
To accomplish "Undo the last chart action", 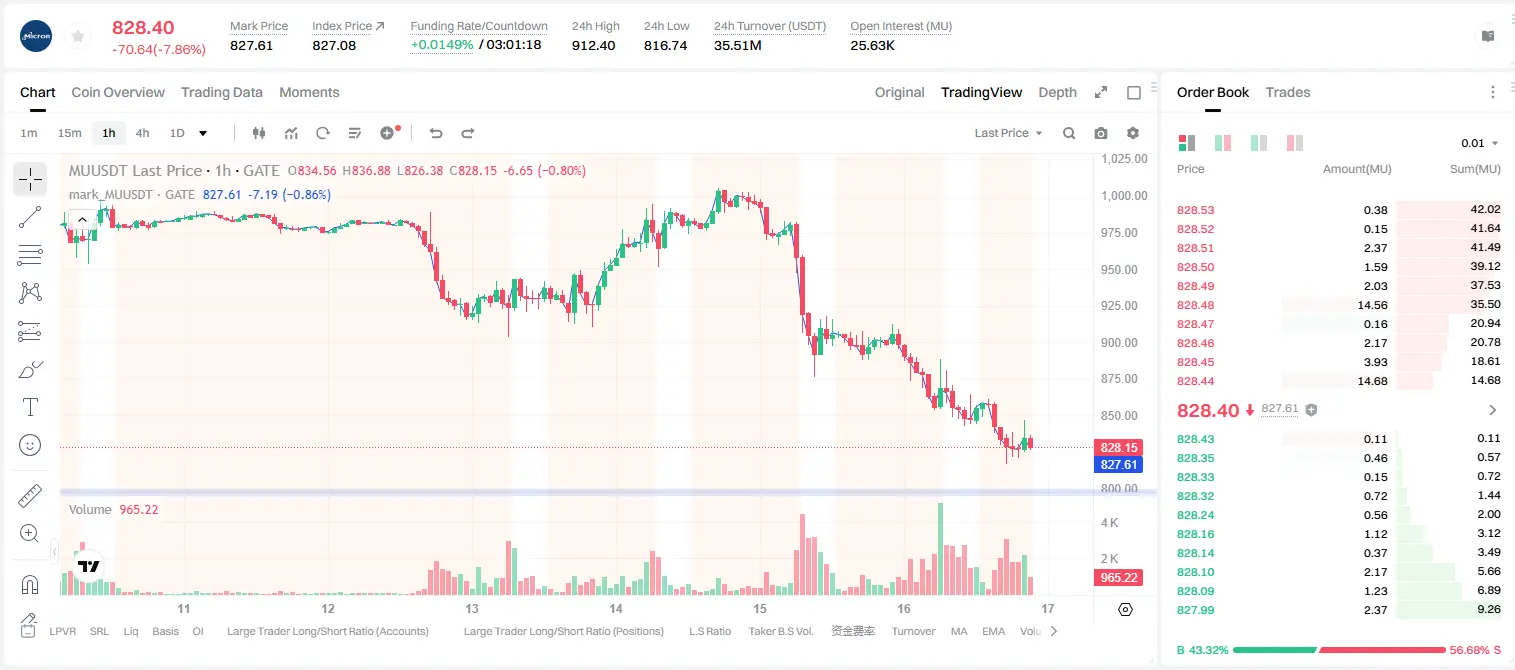I will [x=436, y=133].
